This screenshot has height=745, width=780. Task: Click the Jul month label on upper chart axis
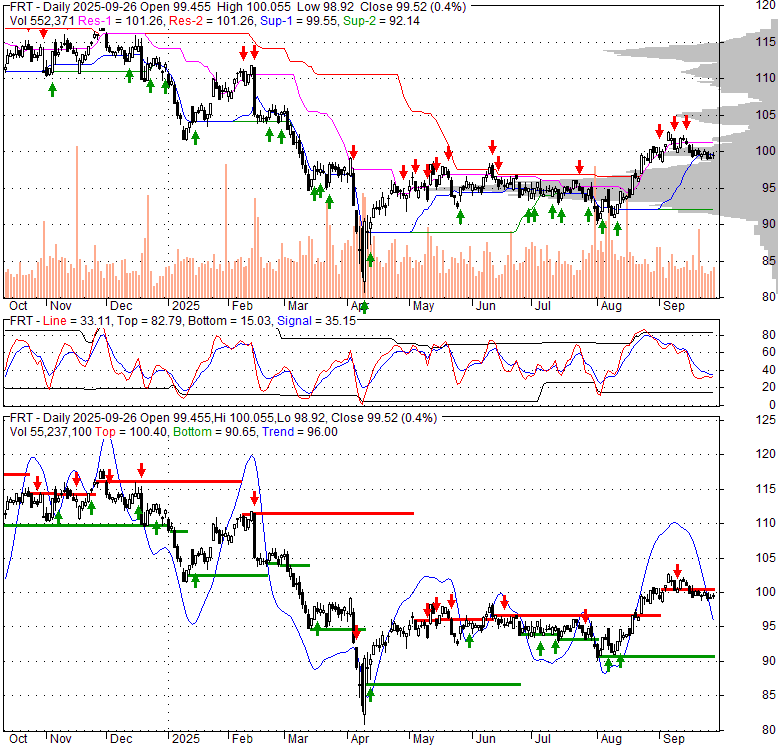[x=542, y=305]
